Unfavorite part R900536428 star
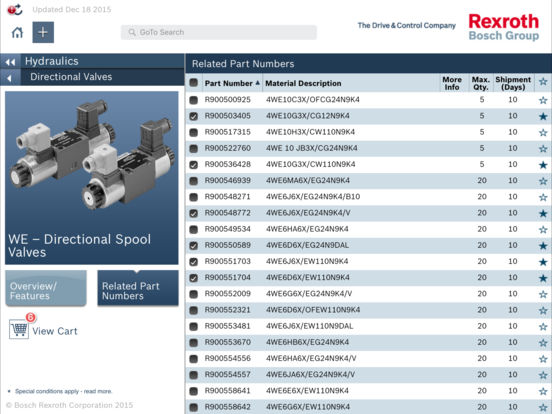Viewport: 552px width, 414px height. pyautogui.click(x=543, y=165)
